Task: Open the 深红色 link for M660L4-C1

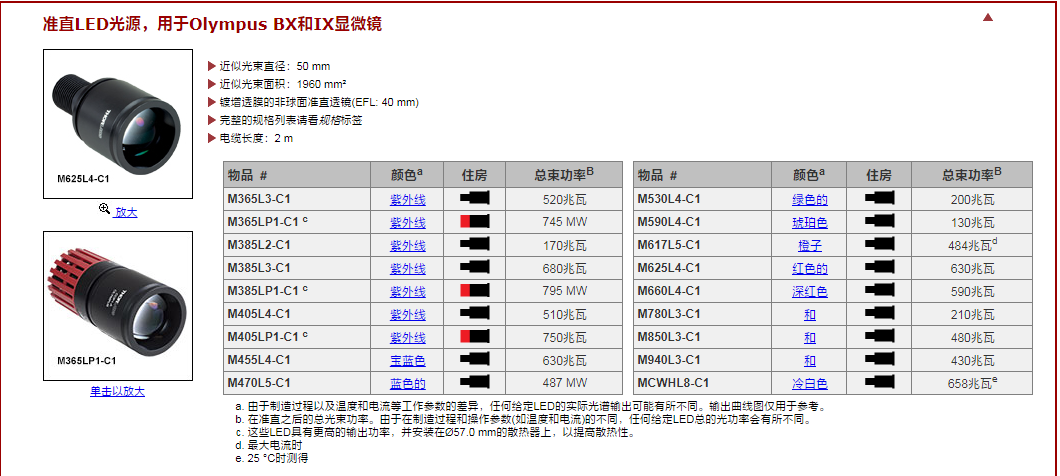Action: point(810,291)
